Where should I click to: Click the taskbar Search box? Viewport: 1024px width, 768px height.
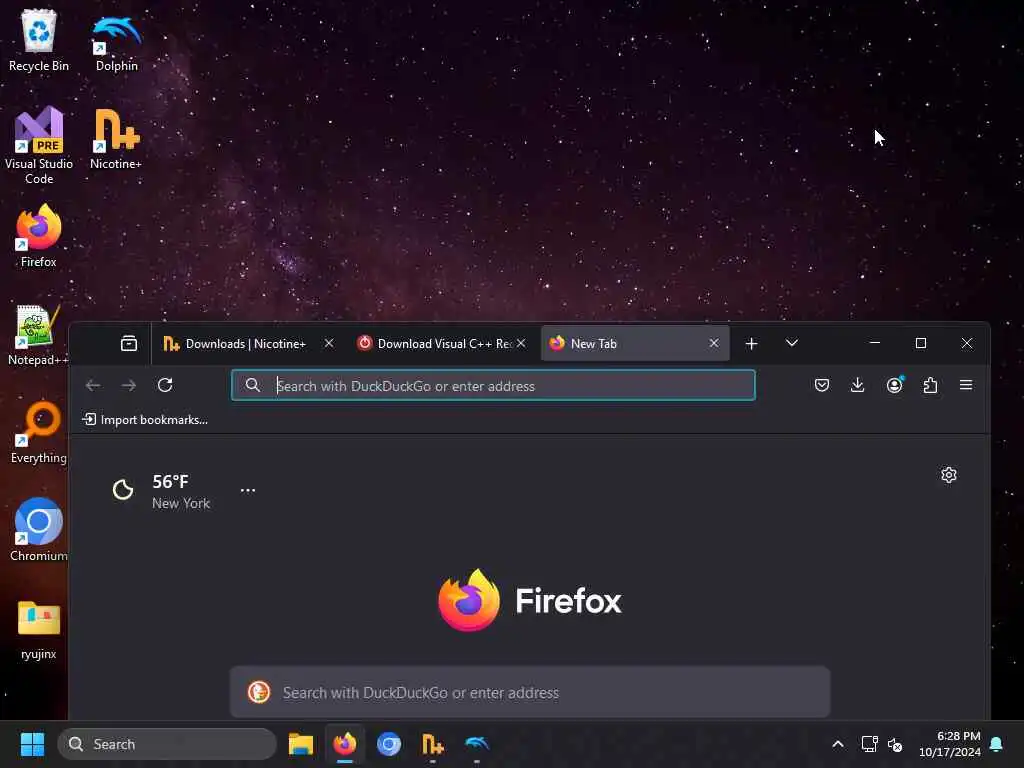tap(167, 744)
